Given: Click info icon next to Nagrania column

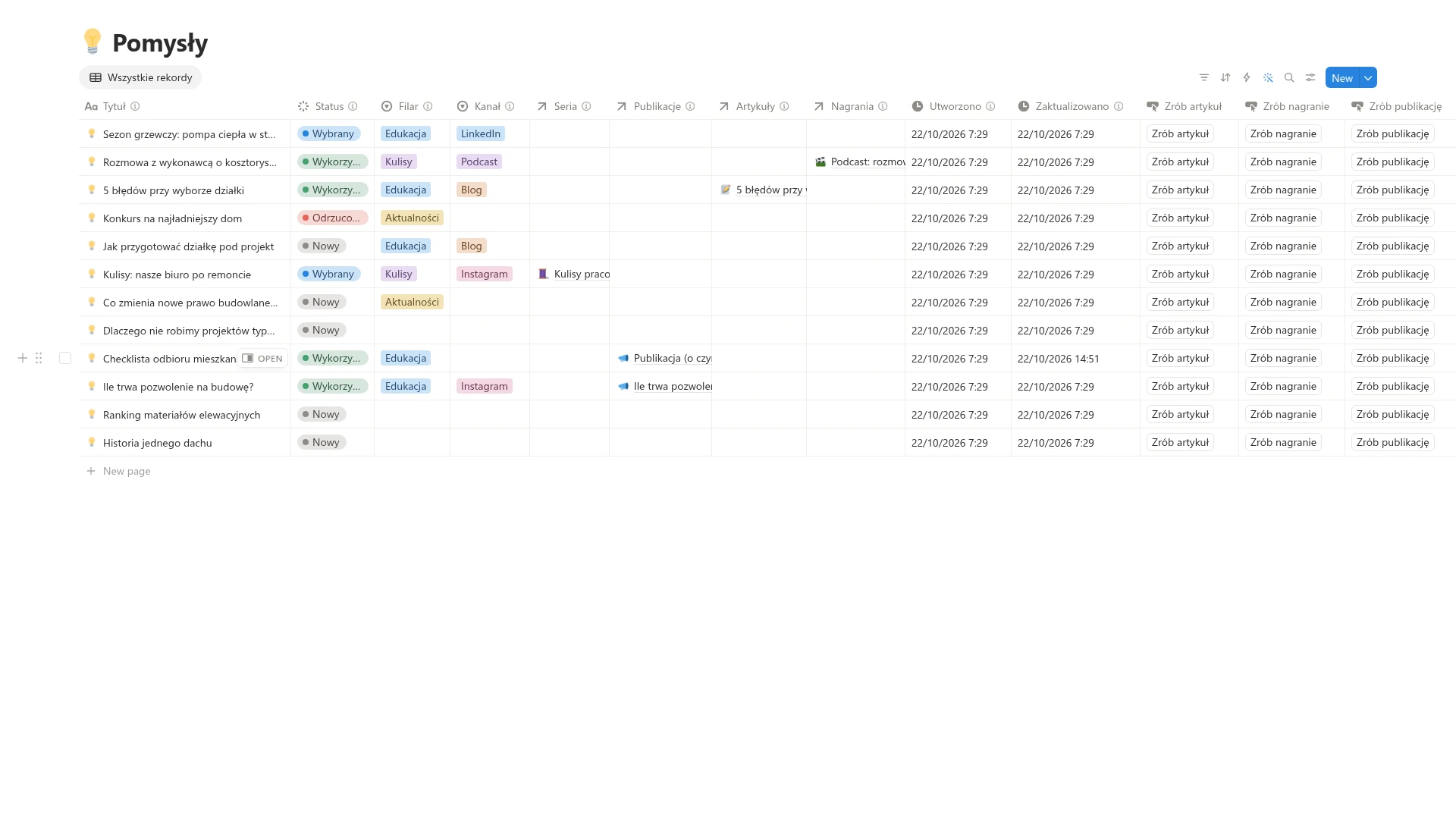Looking at the screenshot, I should pos(883,106).
